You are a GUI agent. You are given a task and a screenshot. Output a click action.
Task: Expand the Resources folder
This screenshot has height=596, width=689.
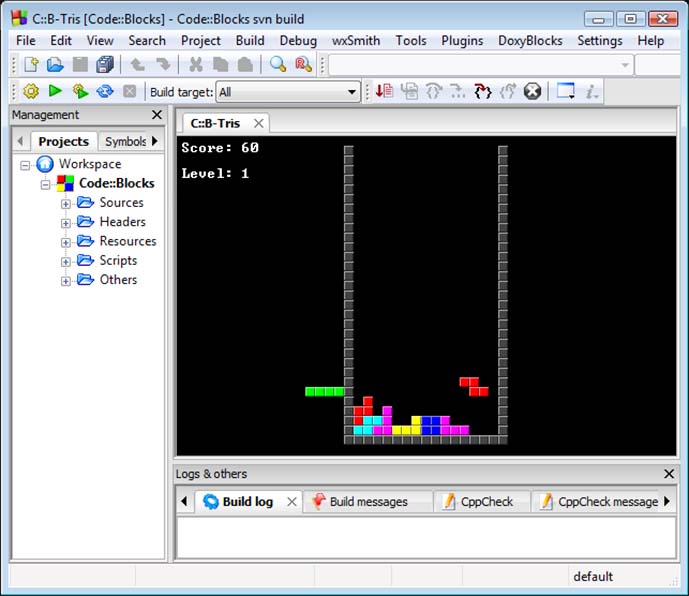[x=65, y=243]
